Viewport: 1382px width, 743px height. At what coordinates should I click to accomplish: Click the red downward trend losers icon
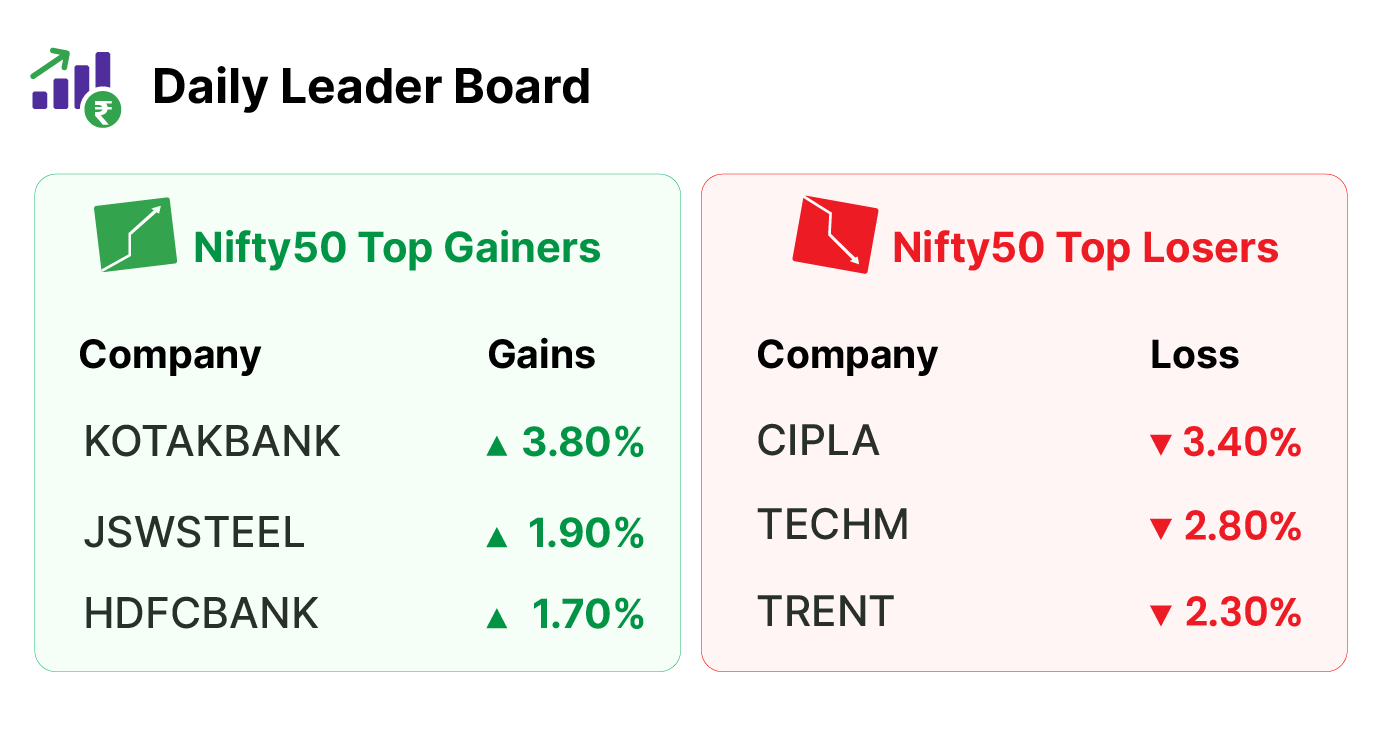[x=835, y=235]
